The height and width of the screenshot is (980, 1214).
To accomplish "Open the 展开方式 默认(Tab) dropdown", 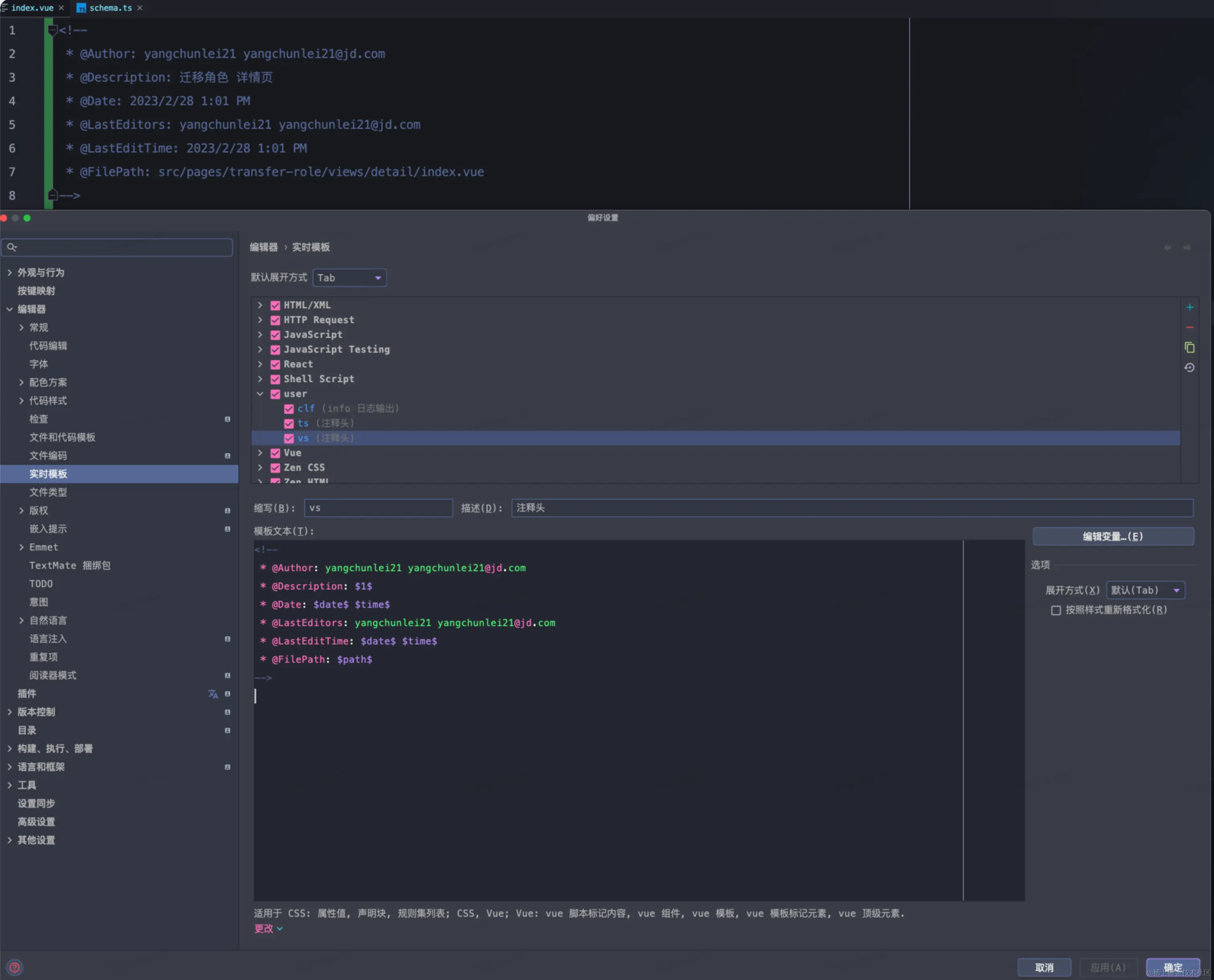I will tap(1145, 591).
